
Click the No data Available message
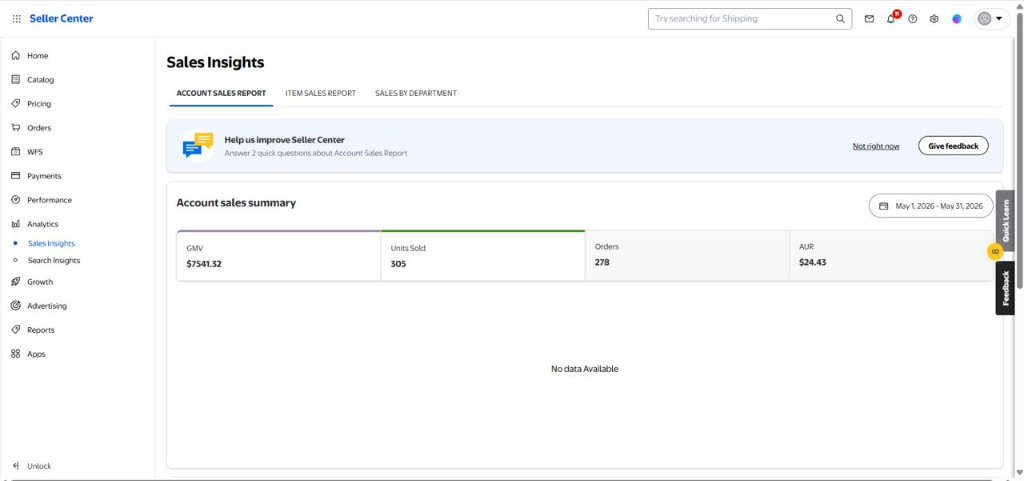coord(584,369)
